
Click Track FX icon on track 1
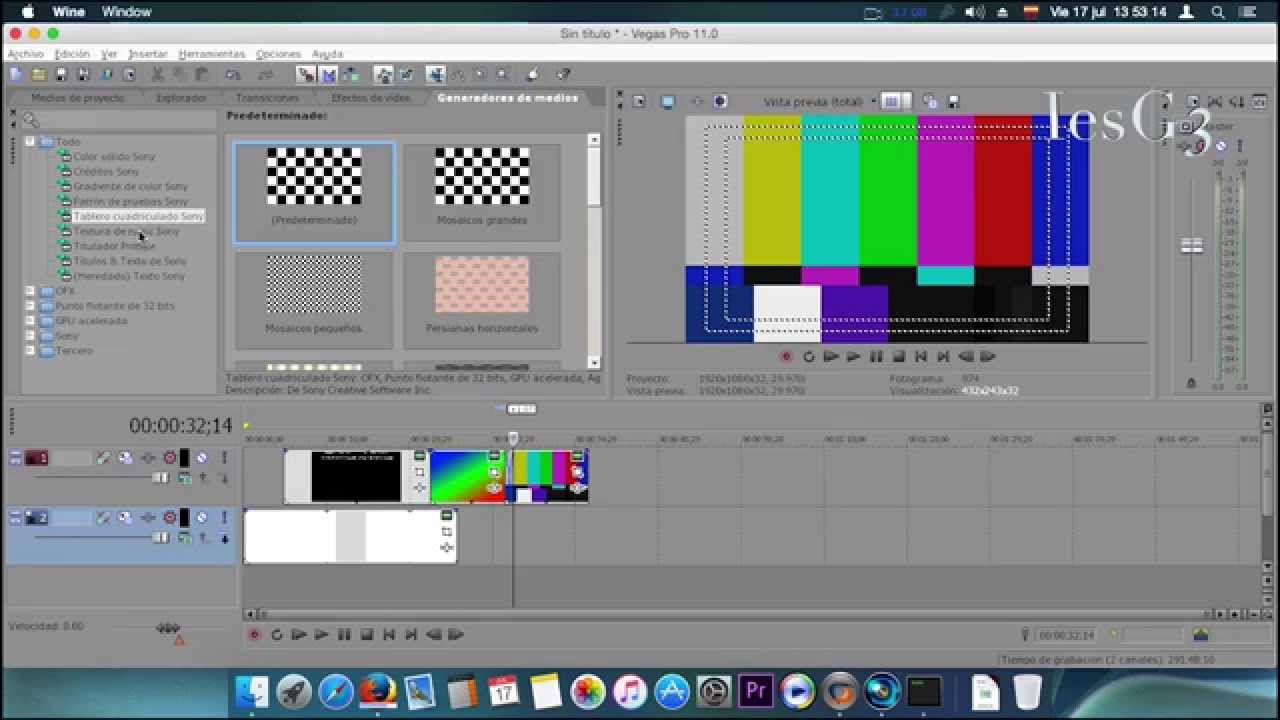[x=148, y=458]
